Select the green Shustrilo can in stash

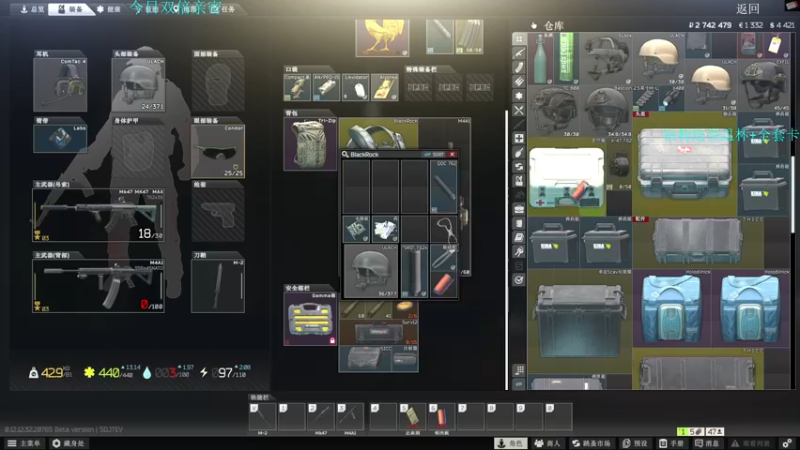click(566, 58)
